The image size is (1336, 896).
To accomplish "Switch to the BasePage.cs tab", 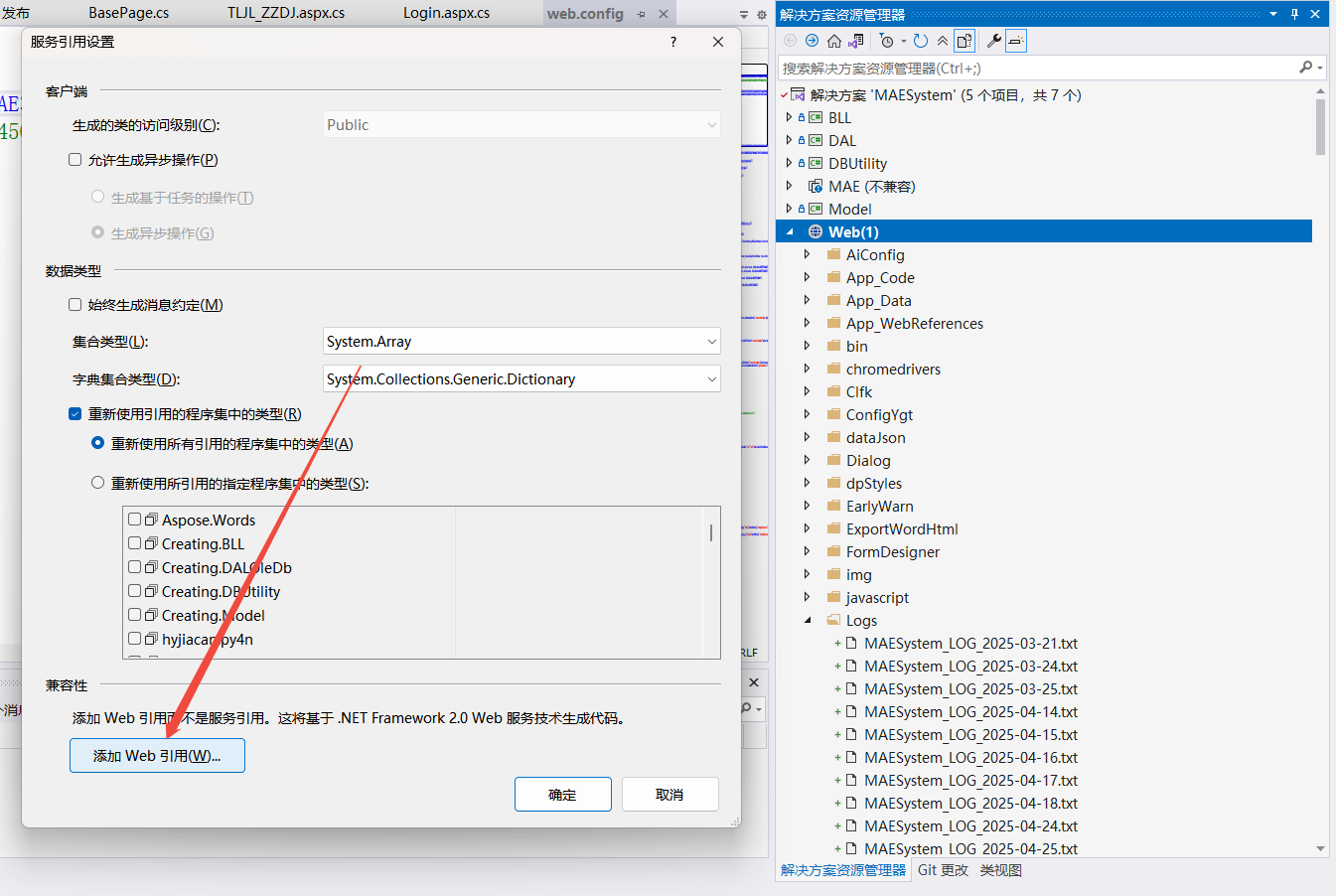I will click(x=129, y=13).
